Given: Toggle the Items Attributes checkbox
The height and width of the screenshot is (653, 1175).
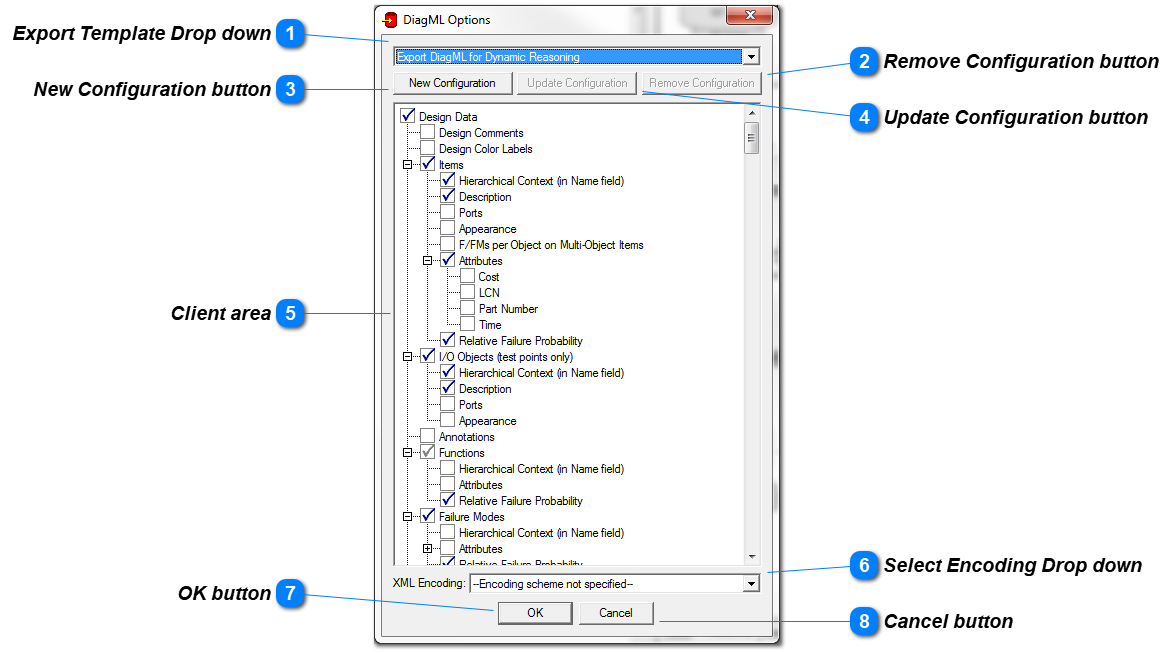Looking at the screenshot, I should click(x=448, y=260).
